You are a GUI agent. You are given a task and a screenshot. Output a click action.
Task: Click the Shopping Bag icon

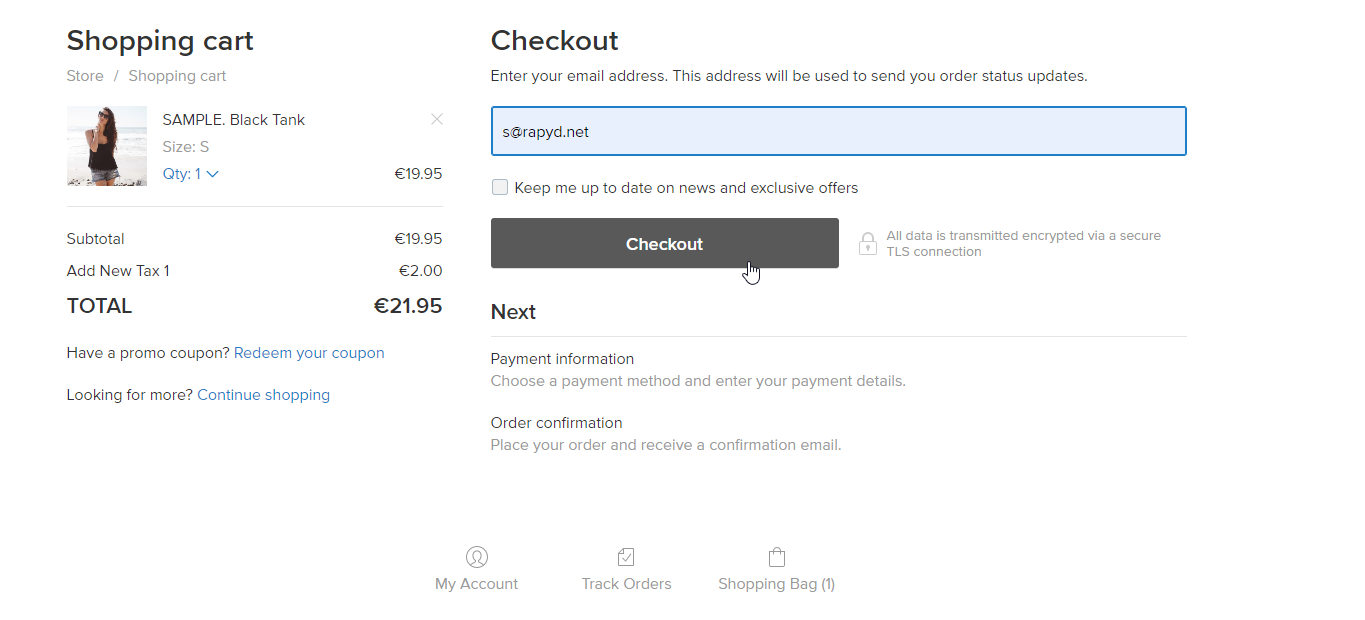(x=777, y=557)
